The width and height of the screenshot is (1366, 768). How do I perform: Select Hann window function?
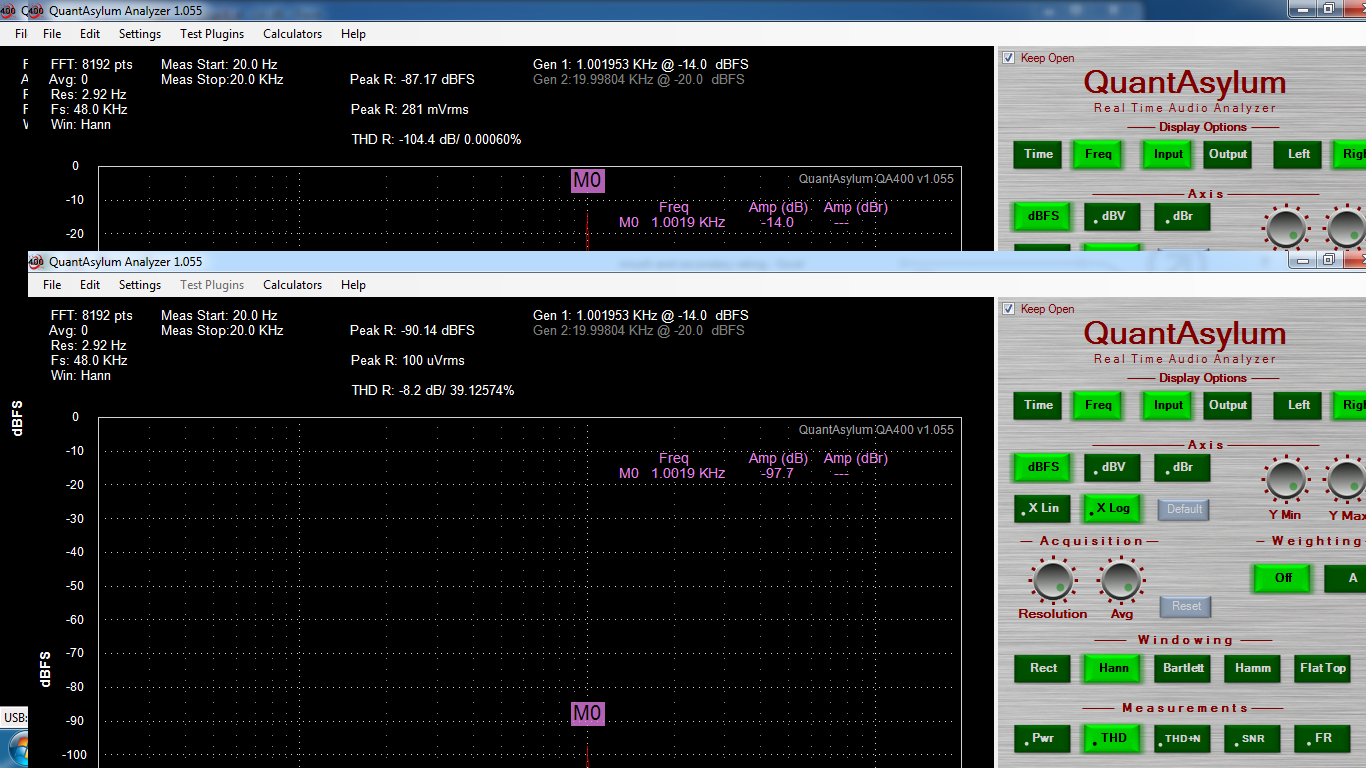click(x=1113, y=668)
